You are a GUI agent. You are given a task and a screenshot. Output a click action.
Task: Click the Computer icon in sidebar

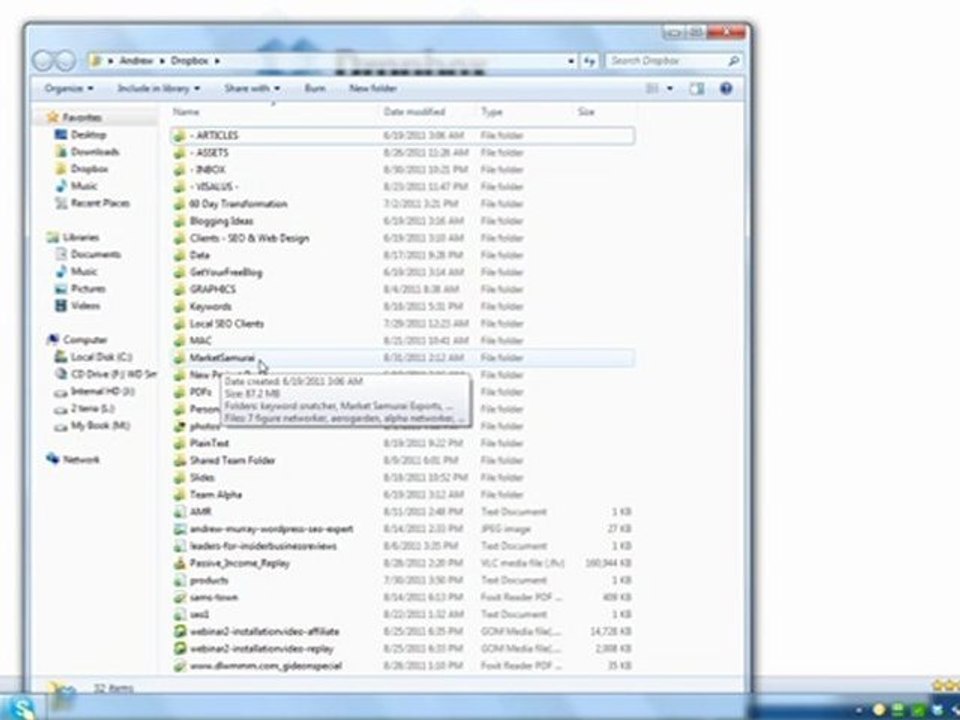[x=53, y=339]
